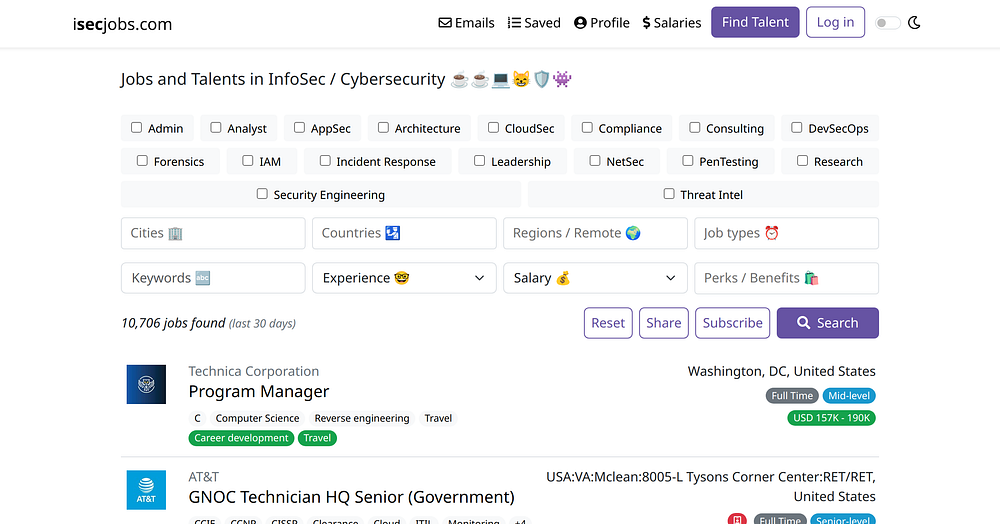Viewport: 1000px width, 524px height.
Task: Focus the Keywords input field
Action: pos(213,278)
